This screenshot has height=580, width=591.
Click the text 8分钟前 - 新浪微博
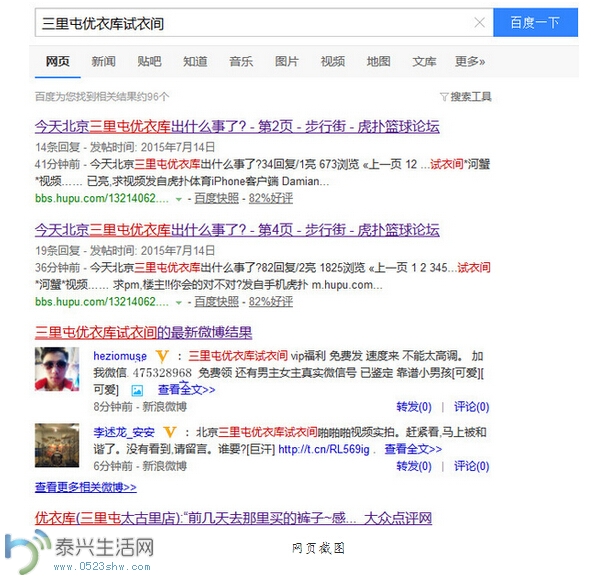[x=140, y=407]
